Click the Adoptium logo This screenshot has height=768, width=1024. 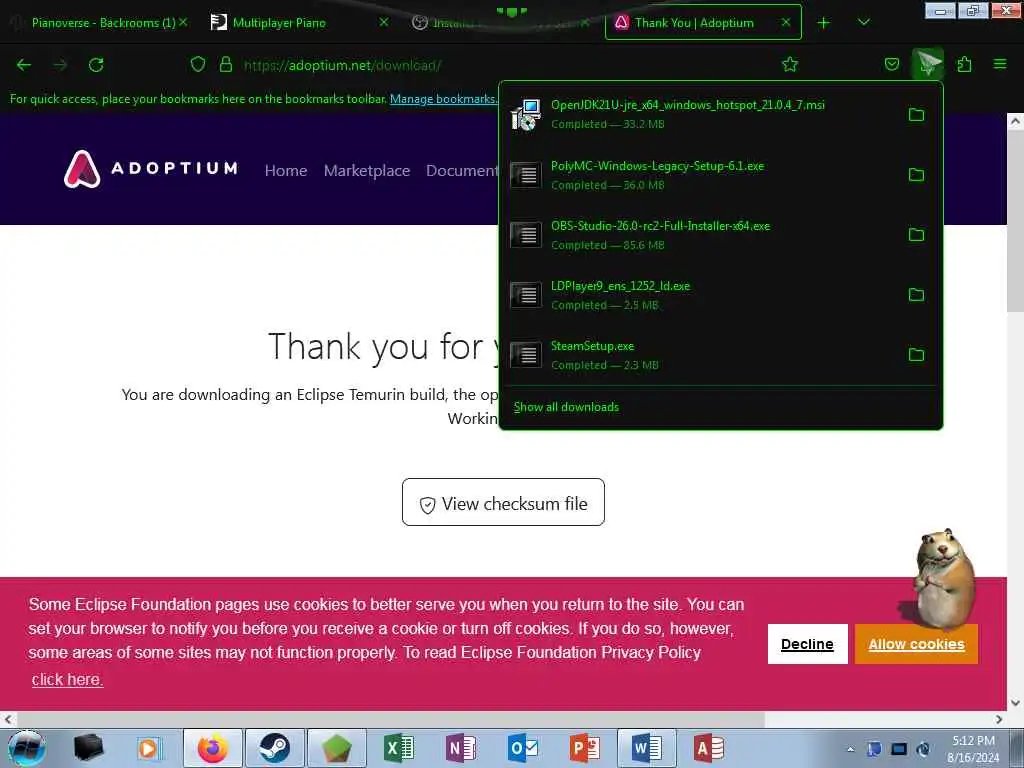coord(151,169)
